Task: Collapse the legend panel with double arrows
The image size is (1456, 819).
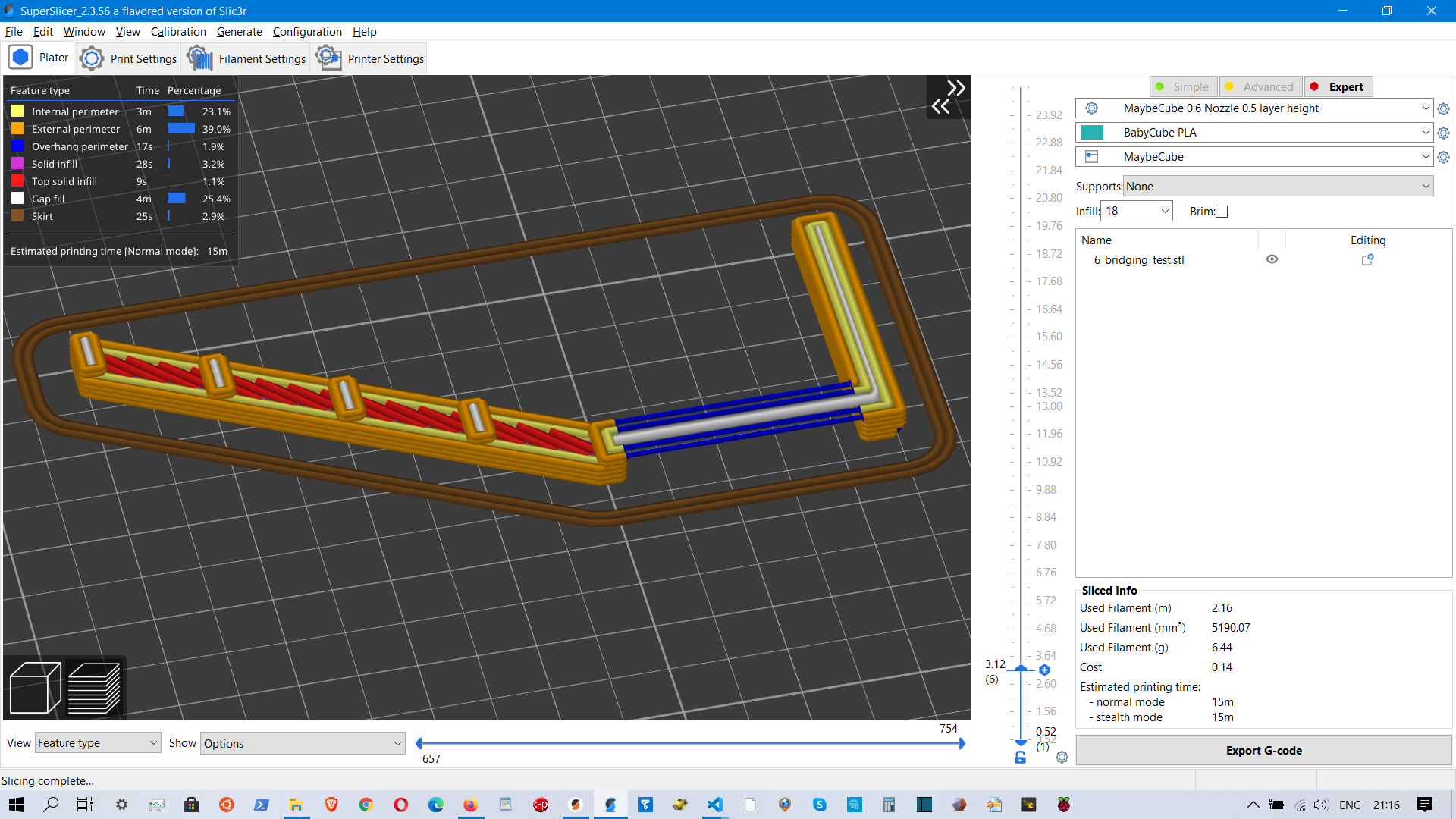Action: tap(948, 97)
